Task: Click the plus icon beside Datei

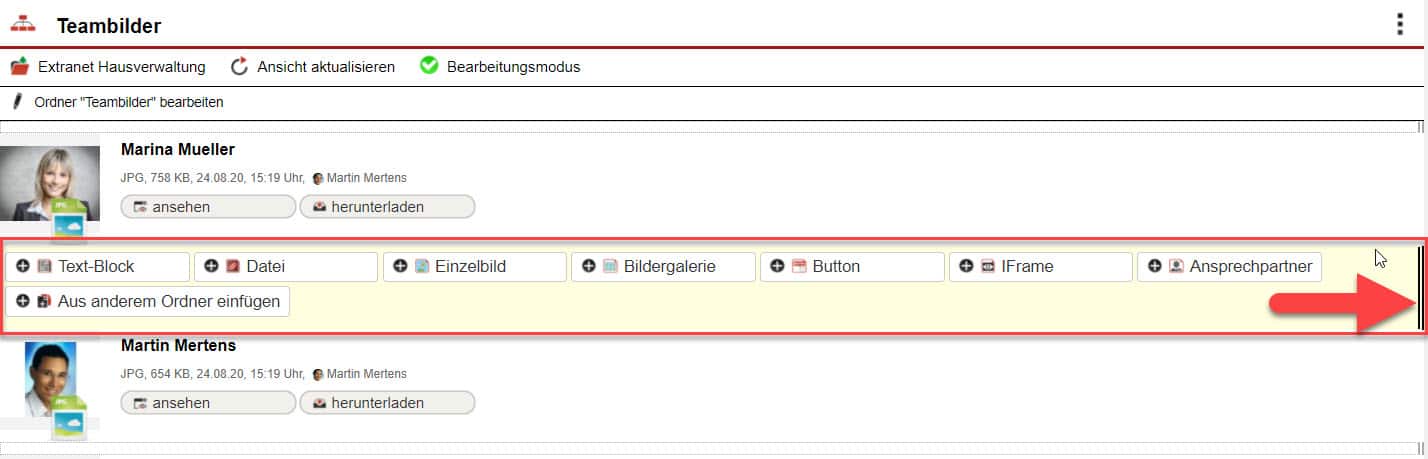Action: tap(211, 267)
